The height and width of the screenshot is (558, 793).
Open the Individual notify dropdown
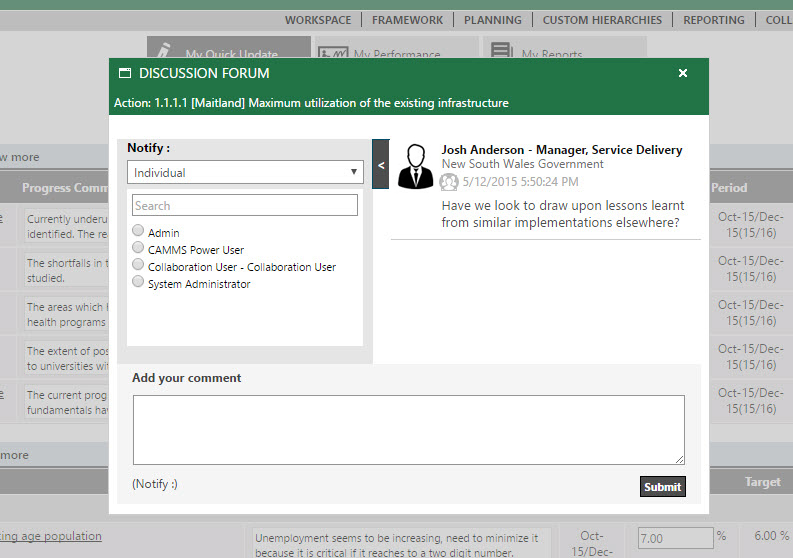pos(245,173)
